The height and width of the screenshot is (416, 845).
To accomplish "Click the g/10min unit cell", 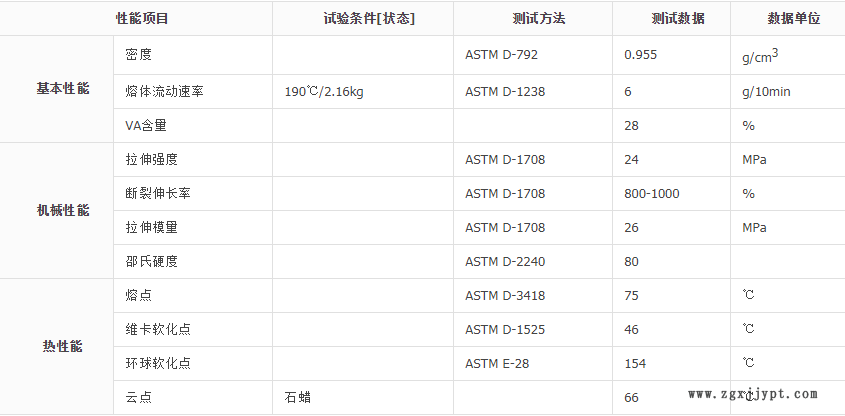I will point(766,92).
